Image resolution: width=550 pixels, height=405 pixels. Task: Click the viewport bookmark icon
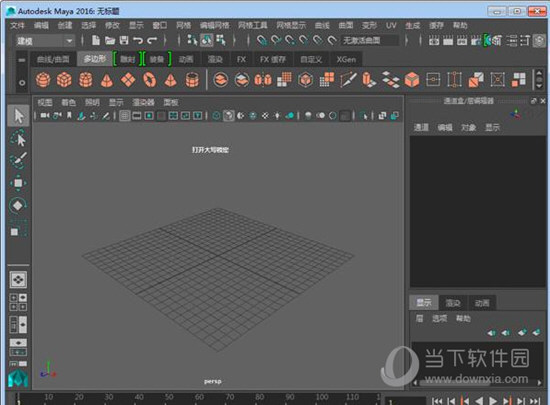(x=69, y=115)
